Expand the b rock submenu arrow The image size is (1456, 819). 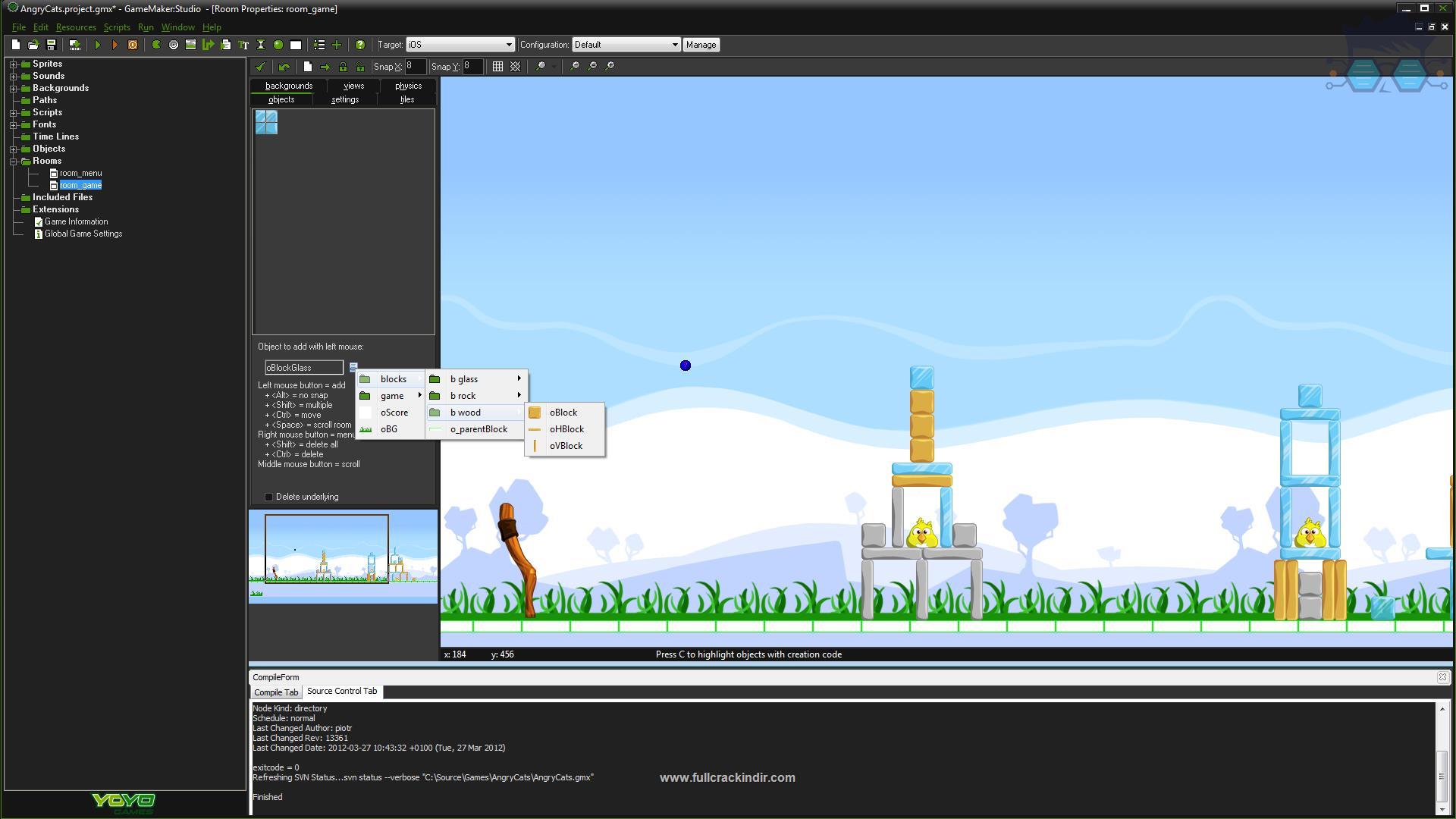pyautogui.click(x=518, y=395)
